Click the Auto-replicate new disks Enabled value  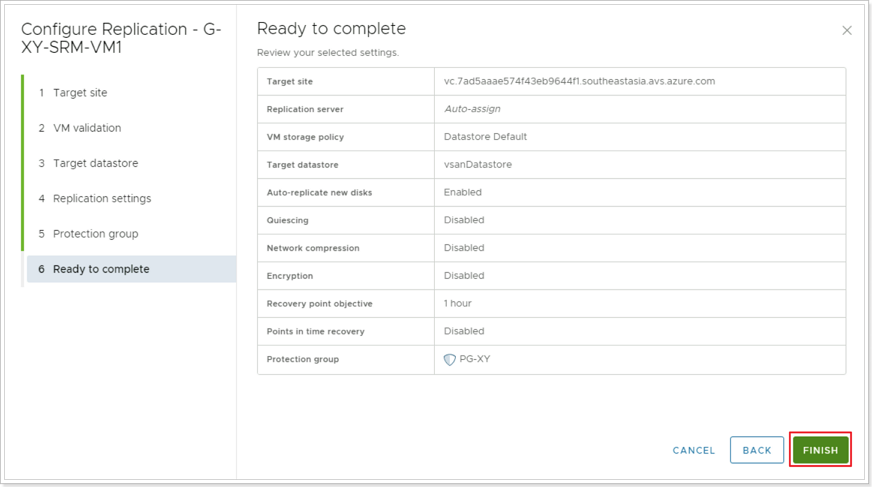pyautogui.click(x=462, y=192)
